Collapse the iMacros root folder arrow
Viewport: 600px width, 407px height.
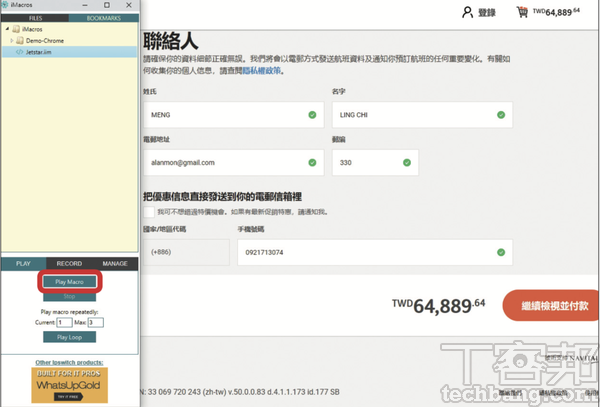[x=7, y=29]
